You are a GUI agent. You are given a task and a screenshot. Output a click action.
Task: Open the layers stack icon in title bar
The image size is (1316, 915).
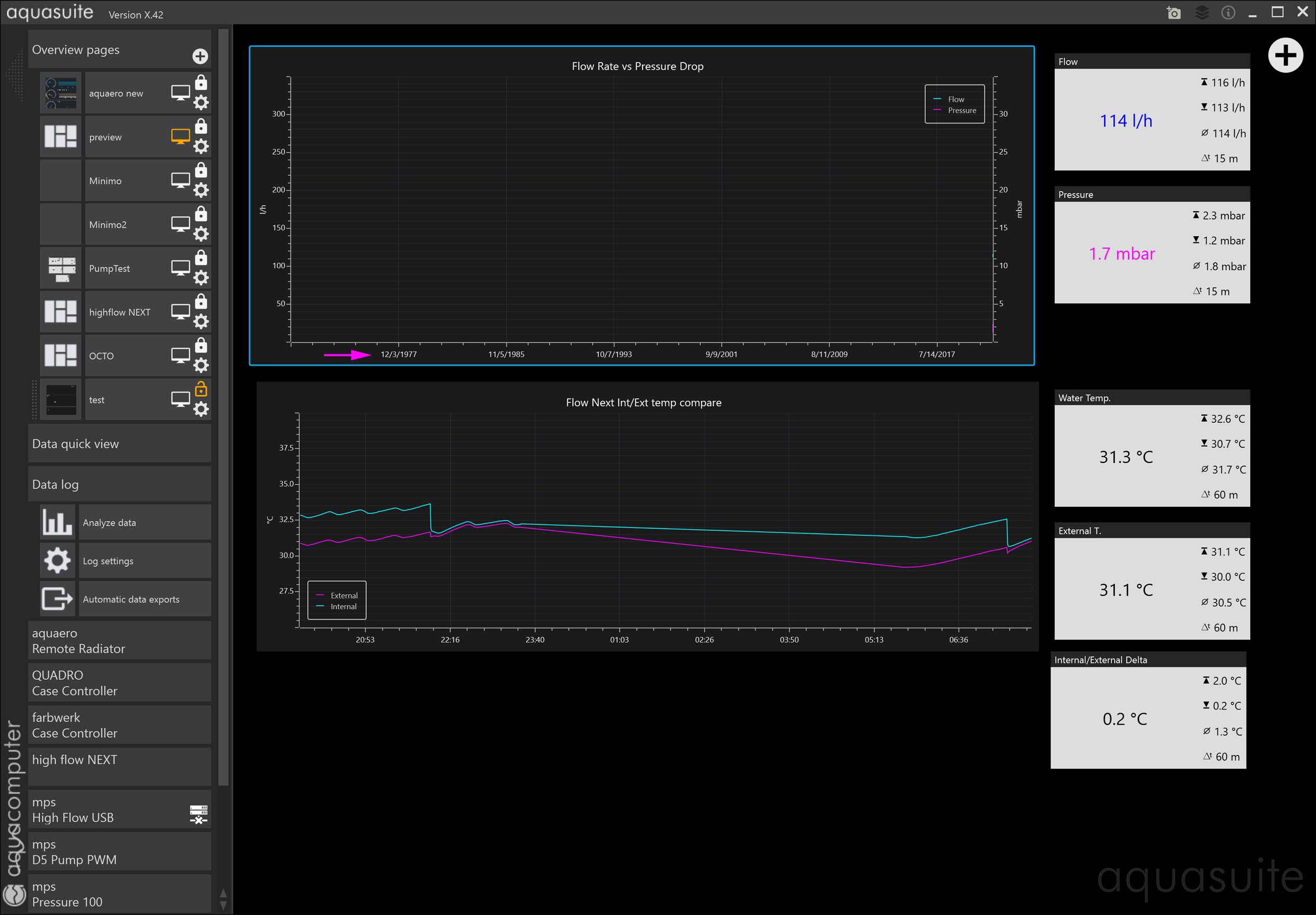coord(1202,13)
